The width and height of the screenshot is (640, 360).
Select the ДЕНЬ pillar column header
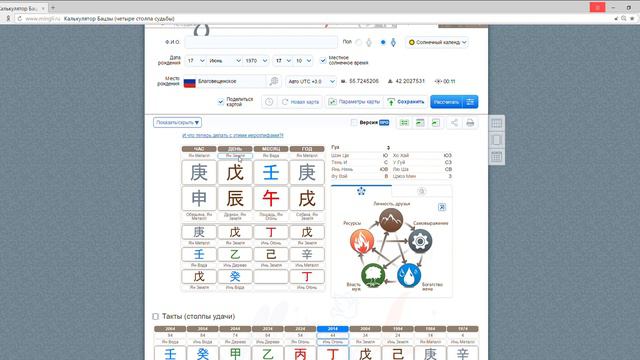click(235, 149)
